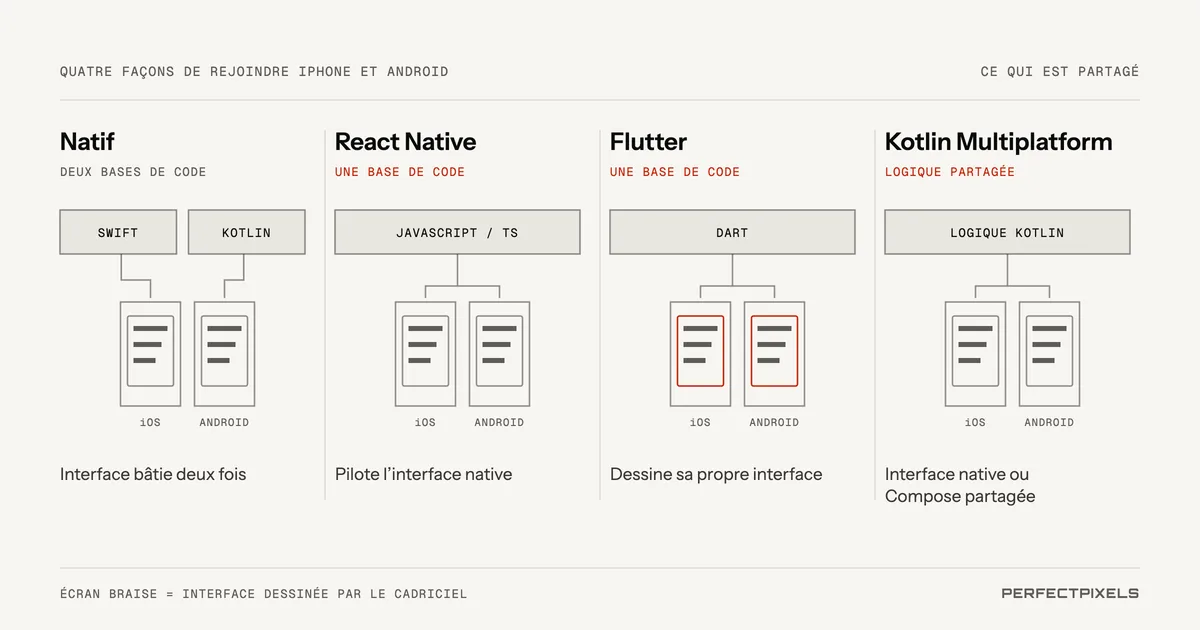Click the red Android phone icon under Flutter
1200x630 pixels.
(774, 353)
